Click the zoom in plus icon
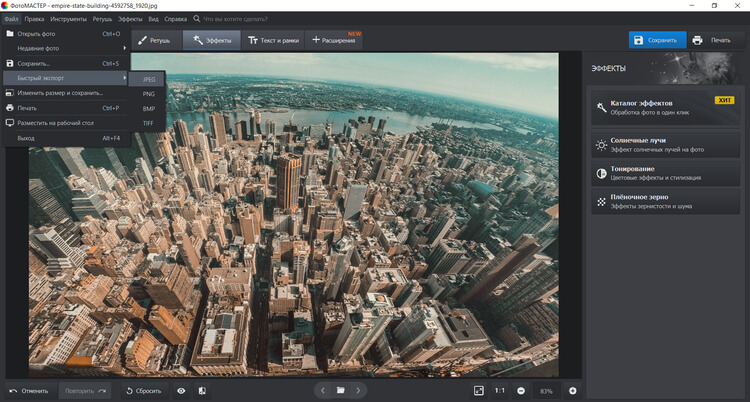This screenshot has width=750, height=402. pos(573,390)
